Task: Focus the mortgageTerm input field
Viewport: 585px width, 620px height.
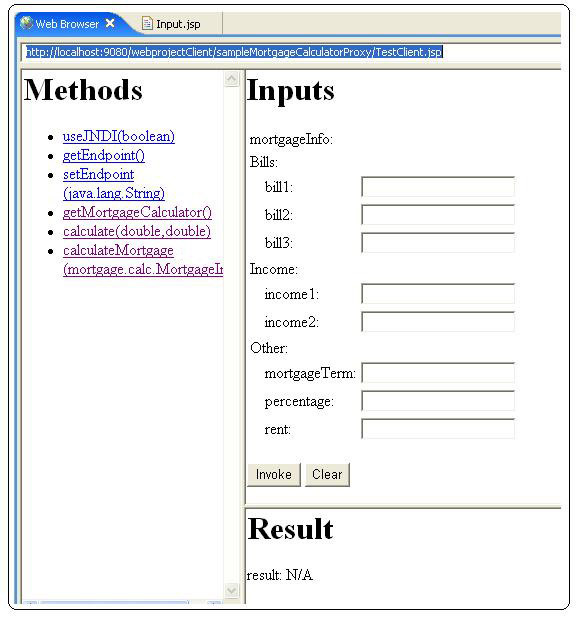Action: click(438, 373)
